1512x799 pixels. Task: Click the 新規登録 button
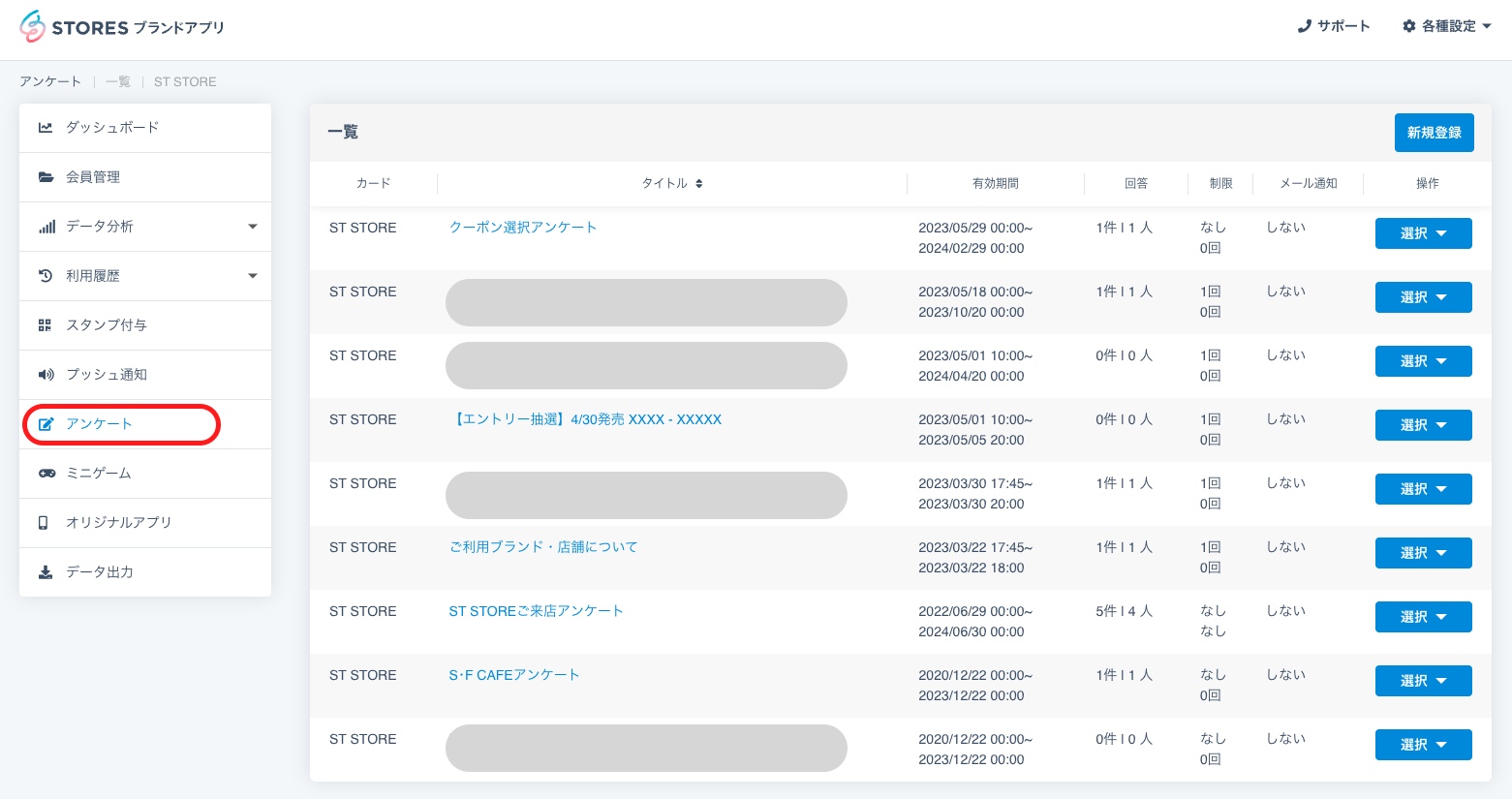tap(1434, 133)
